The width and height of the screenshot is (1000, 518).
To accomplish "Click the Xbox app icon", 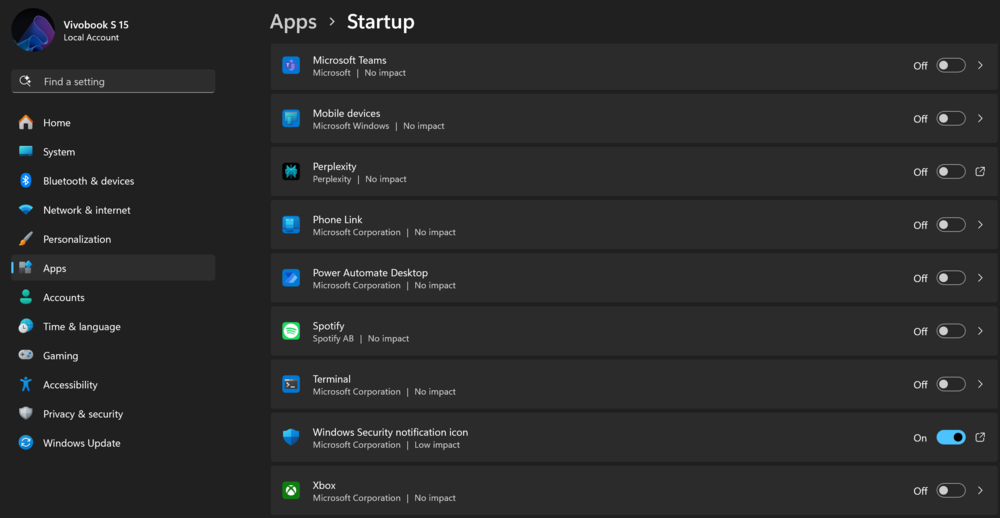I will pyautogui.click(x=291, y=491).
